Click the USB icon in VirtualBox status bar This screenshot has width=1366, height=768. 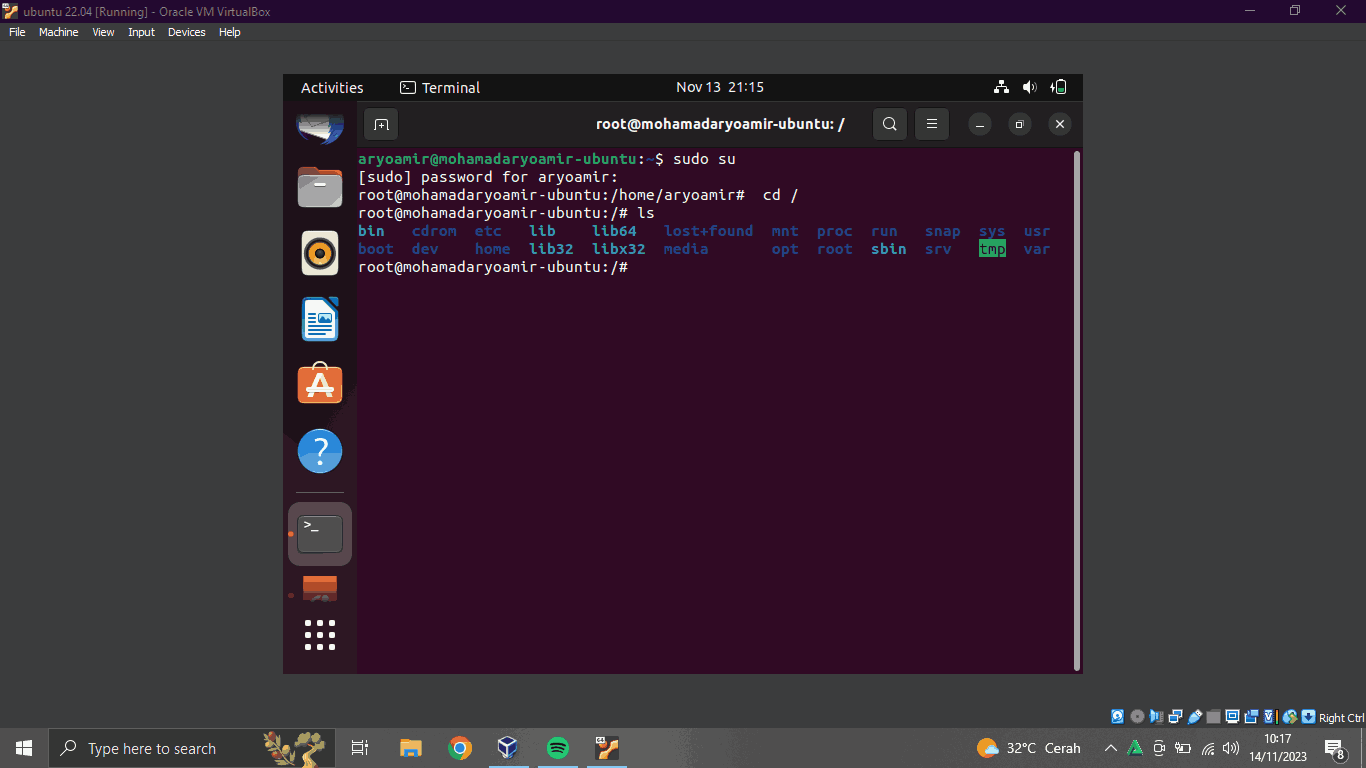pyautogui.click(x=1195, y=717)
